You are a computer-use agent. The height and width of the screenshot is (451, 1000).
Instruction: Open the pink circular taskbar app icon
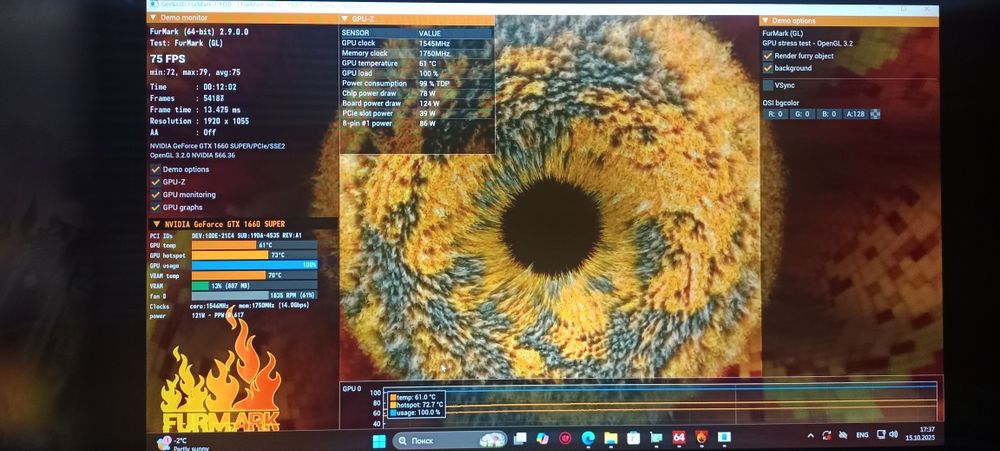(x=565, y=439)
